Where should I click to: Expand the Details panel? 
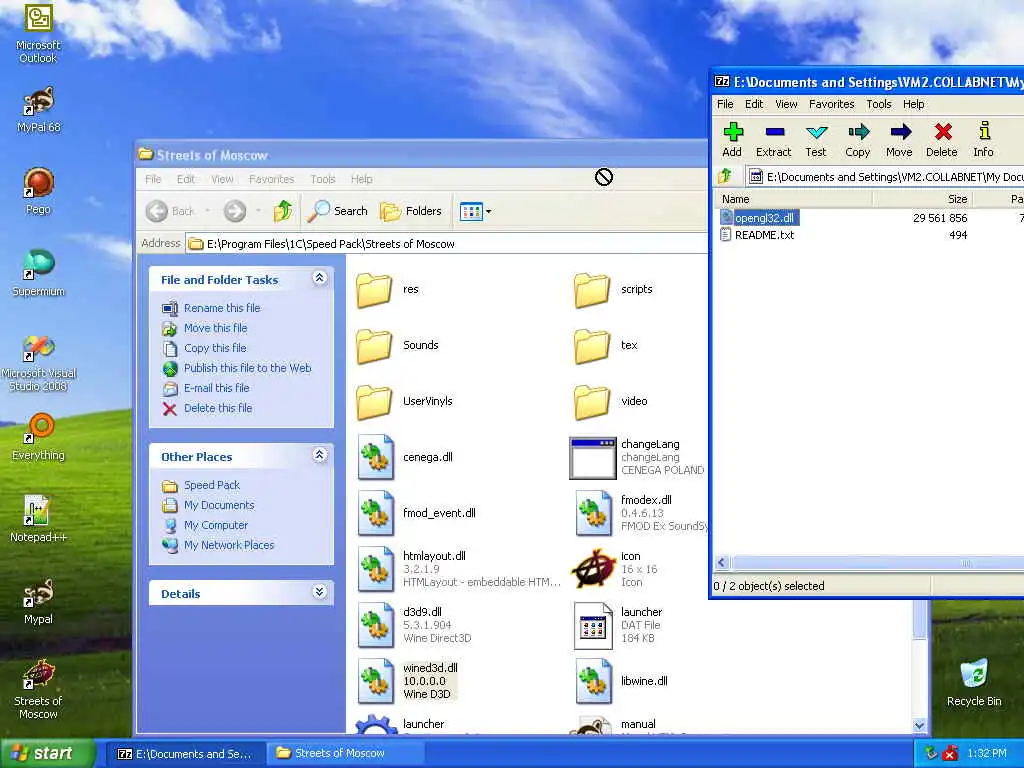pyautogui.click(x=319, y=592)
